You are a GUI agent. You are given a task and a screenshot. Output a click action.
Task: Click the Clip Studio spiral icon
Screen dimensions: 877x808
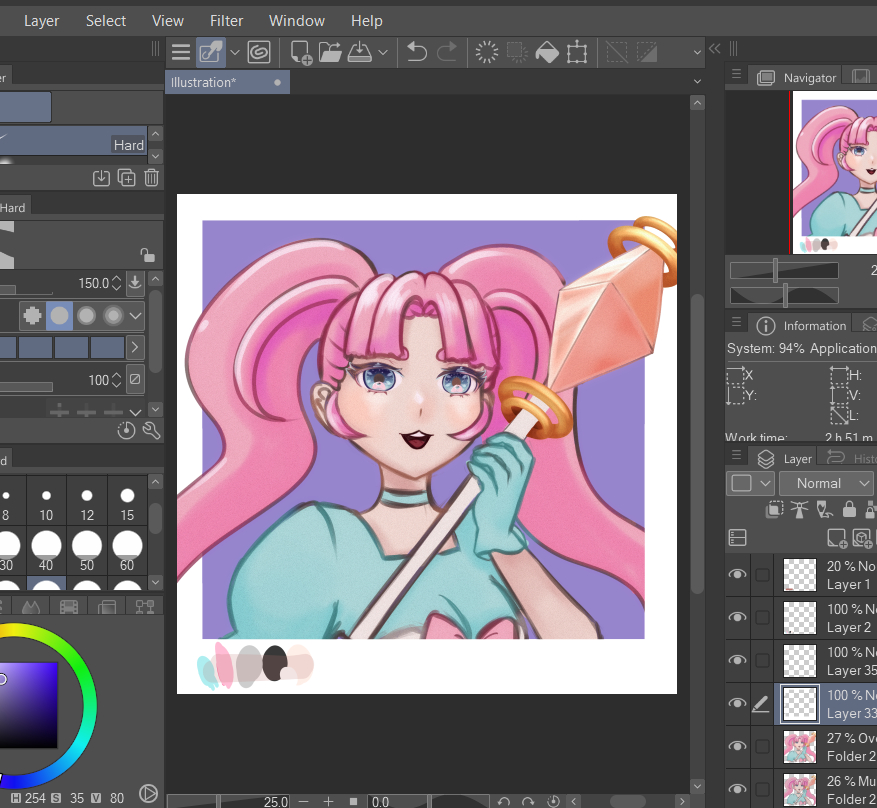[x=259, y=52]
